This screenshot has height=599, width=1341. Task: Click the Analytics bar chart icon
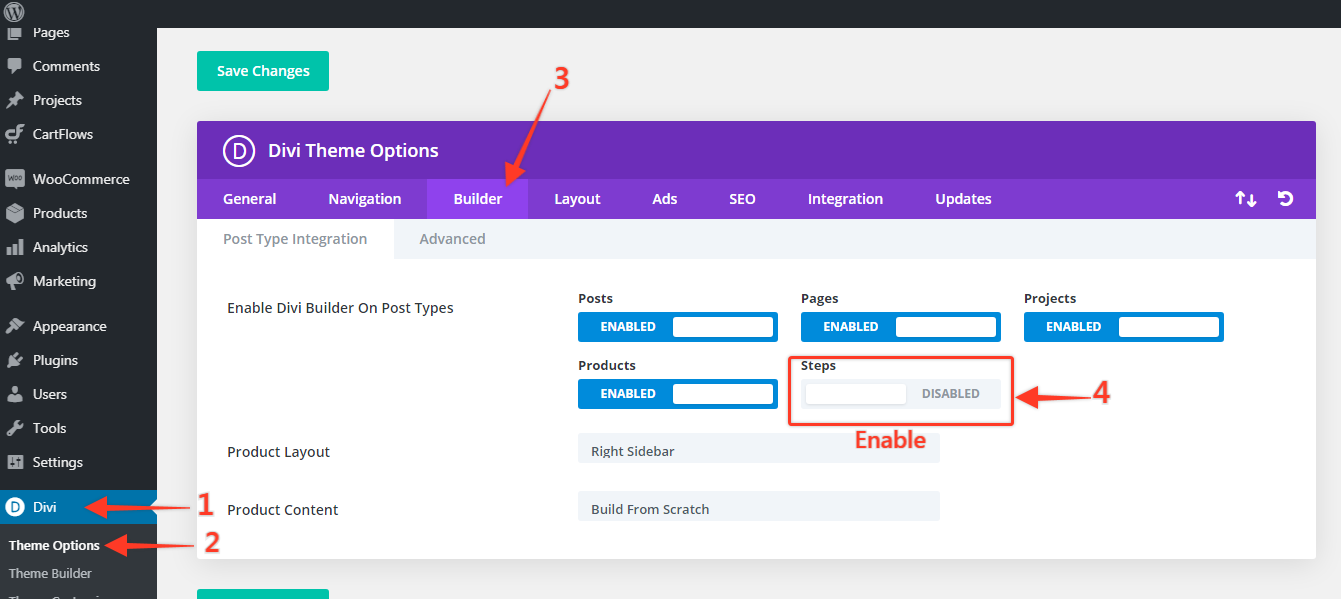[15, 247]
